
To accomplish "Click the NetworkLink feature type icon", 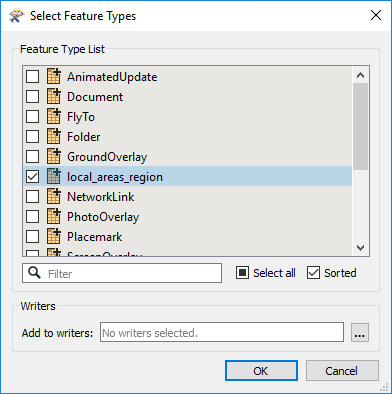I will (x=54, y=196).
